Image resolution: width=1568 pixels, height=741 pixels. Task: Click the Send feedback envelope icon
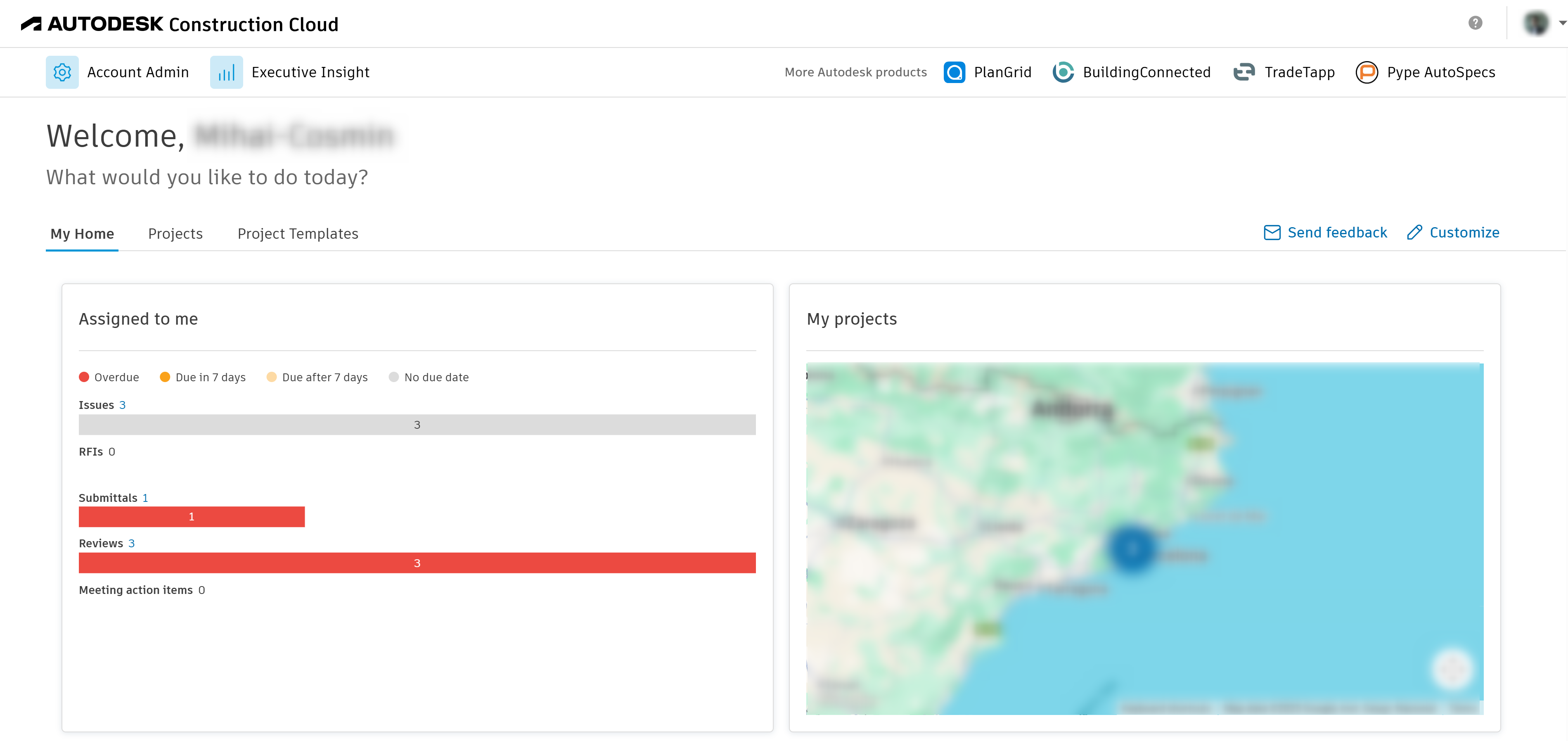(1273, 232)
